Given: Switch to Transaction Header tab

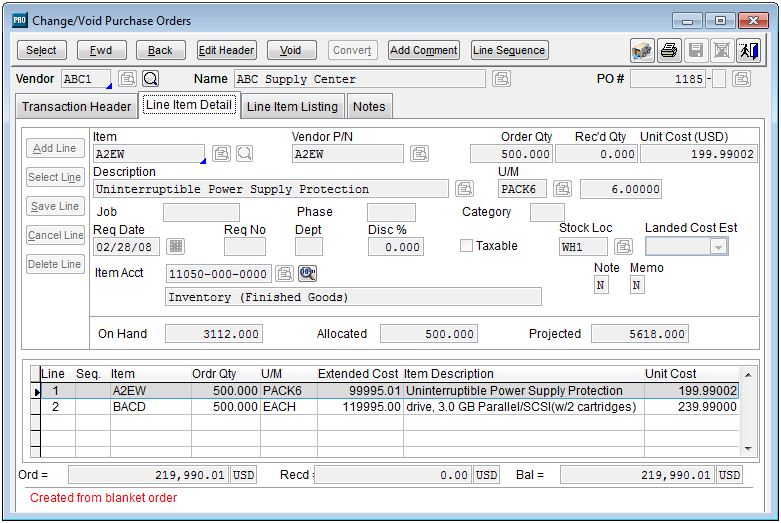Looking at the screenshot, I should [x=76, y=107].
